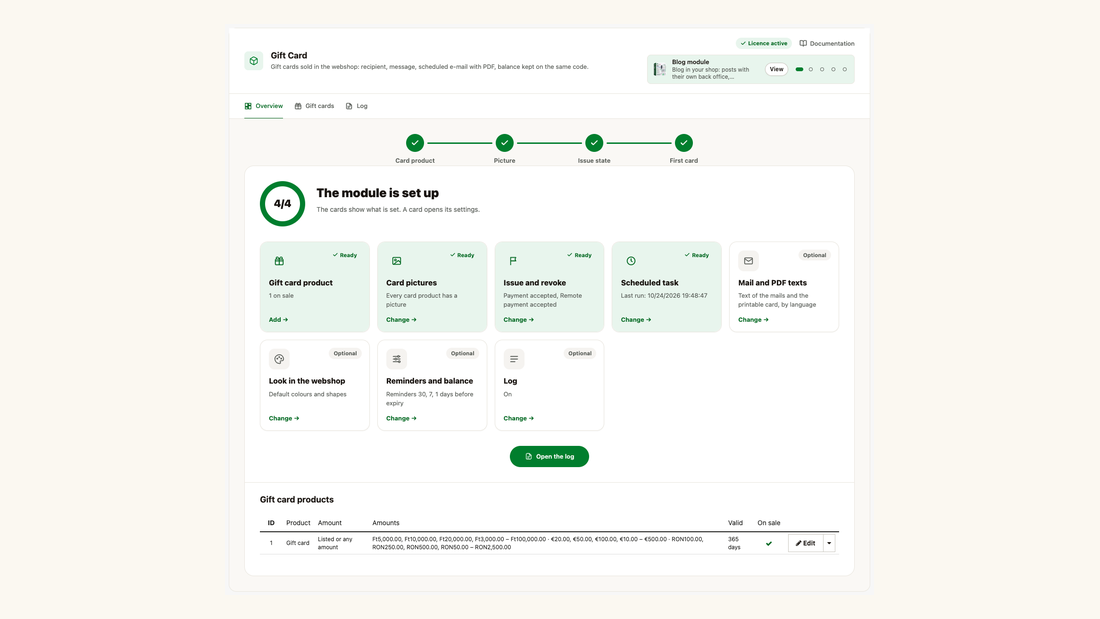Image resolution: width=1100 pixels, height=619 pixels.
Task: Click the Open the log button
Action: click(549, 457)
